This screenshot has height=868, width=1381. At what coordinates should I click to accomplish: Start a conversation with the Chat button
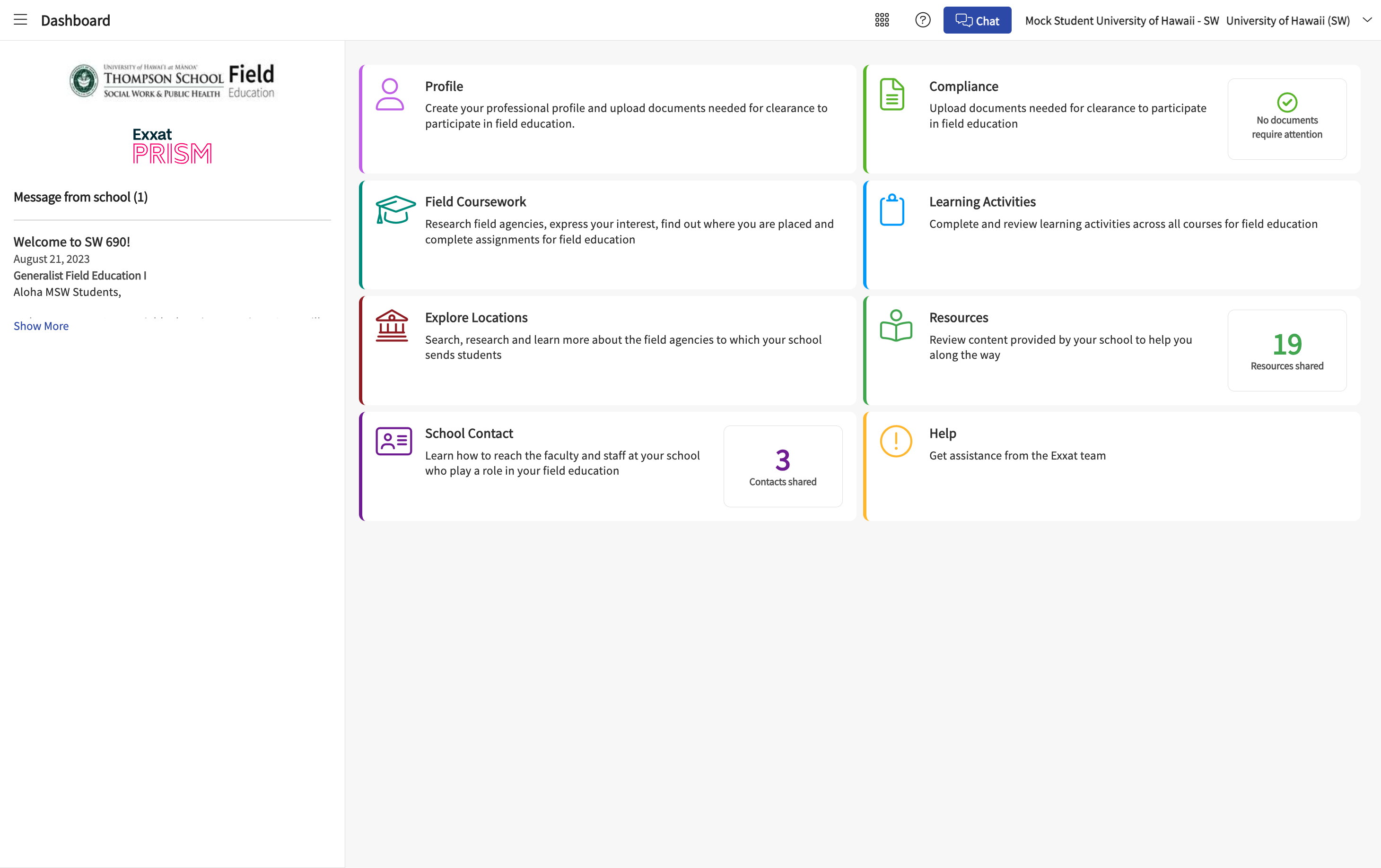tap(977, 20)
